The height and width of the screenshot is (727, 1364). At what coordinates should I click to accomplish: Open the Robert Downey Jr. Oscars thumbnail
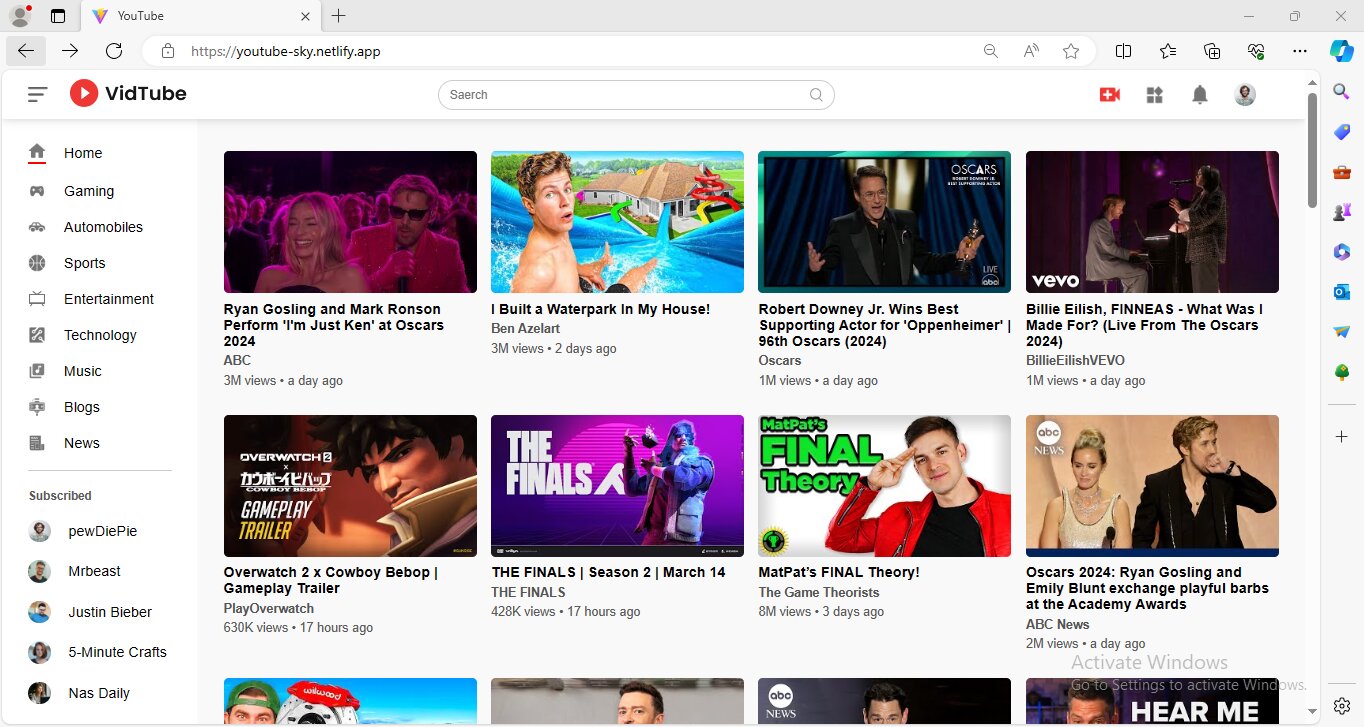pos(884,222)
